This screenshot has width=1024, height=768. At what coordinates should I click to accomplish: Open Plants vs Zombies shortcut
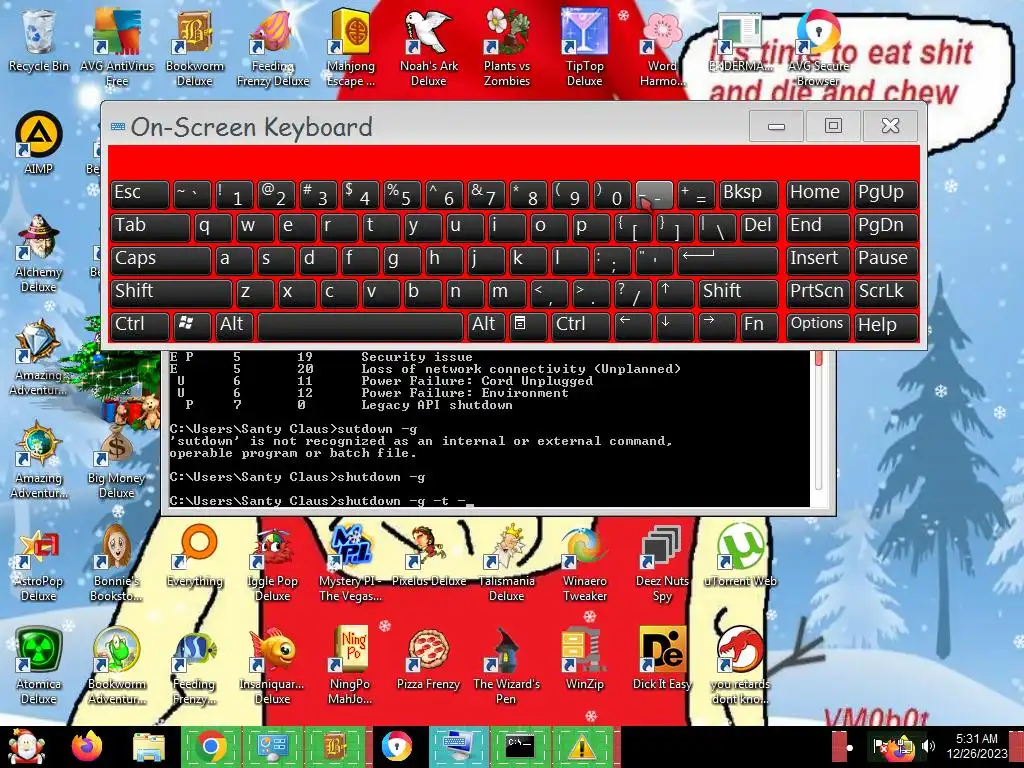click(x=507, y=47)
